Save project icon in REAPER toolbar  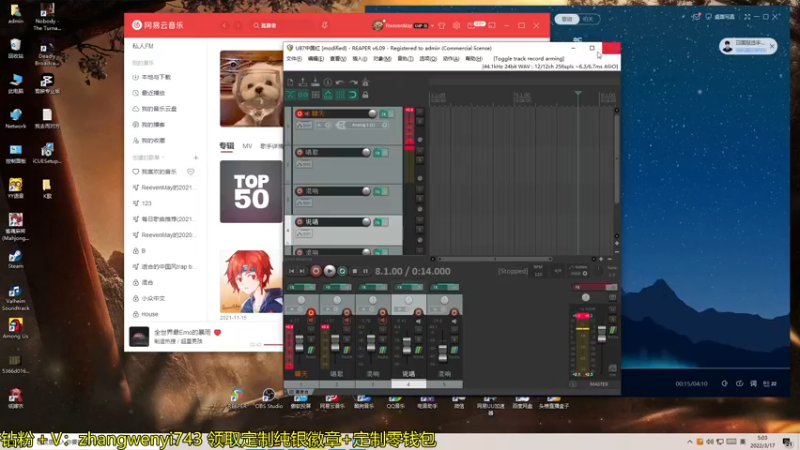(315, 82)
